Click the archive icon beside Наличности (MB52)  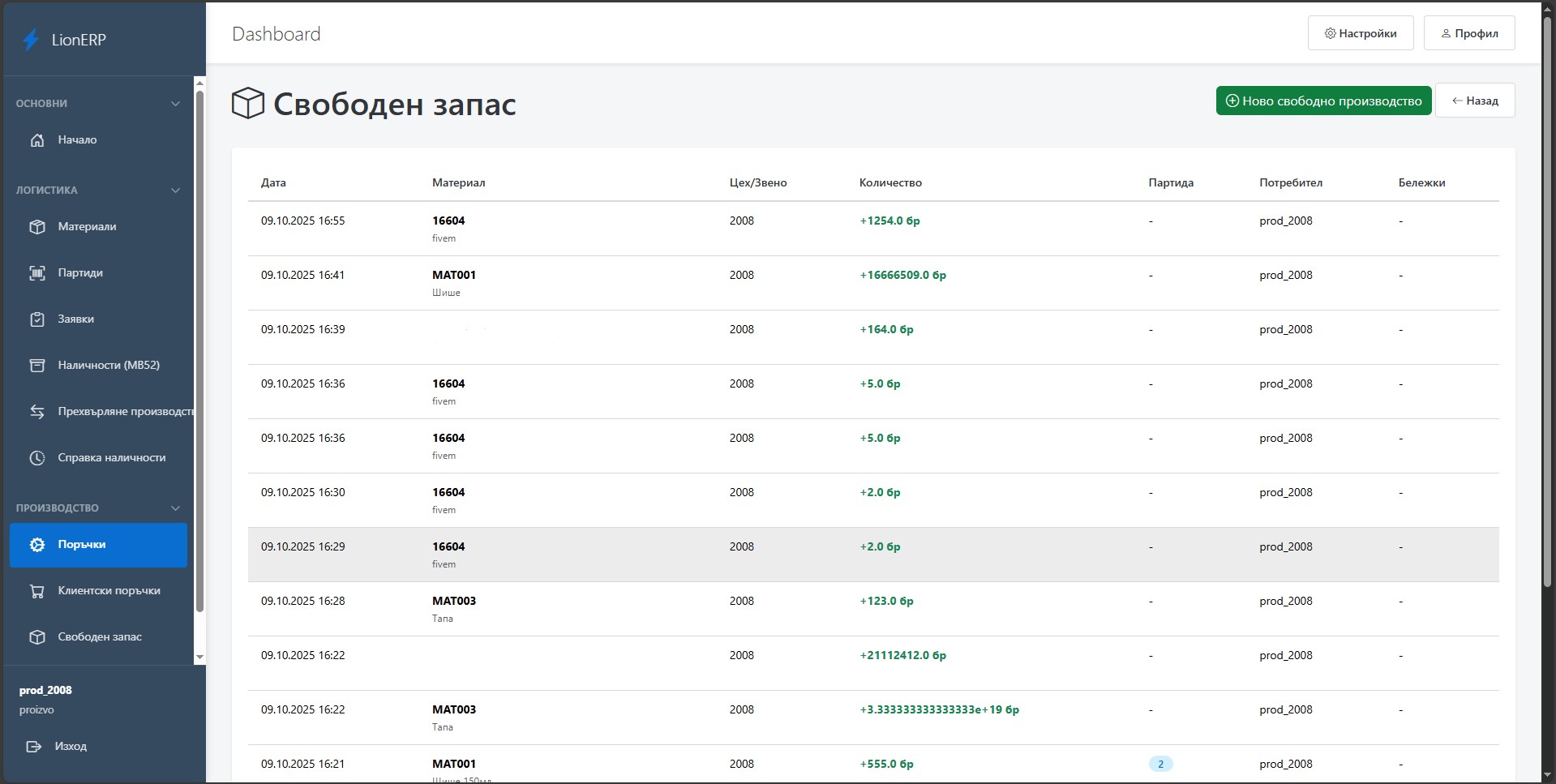(37, 366)
